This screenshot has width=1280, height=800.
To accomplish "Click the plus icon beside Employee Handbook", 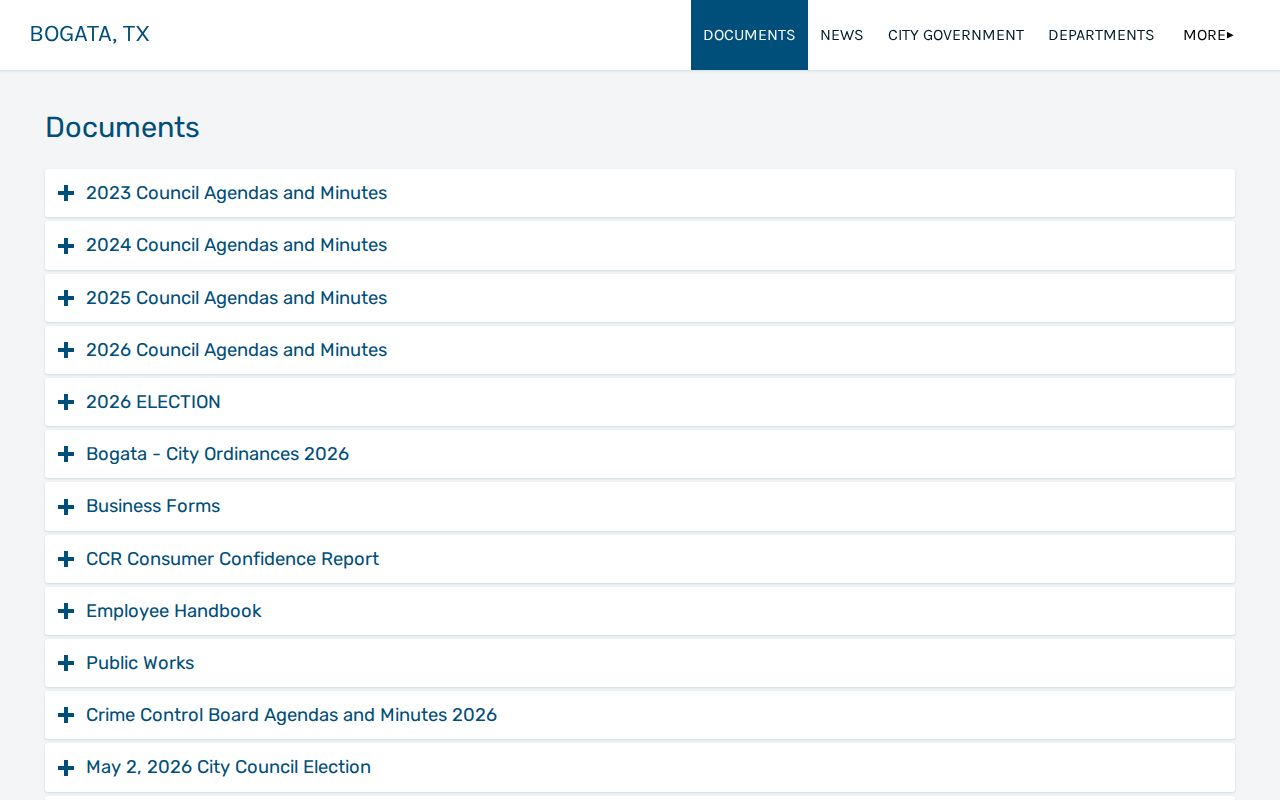I will 66,611.
